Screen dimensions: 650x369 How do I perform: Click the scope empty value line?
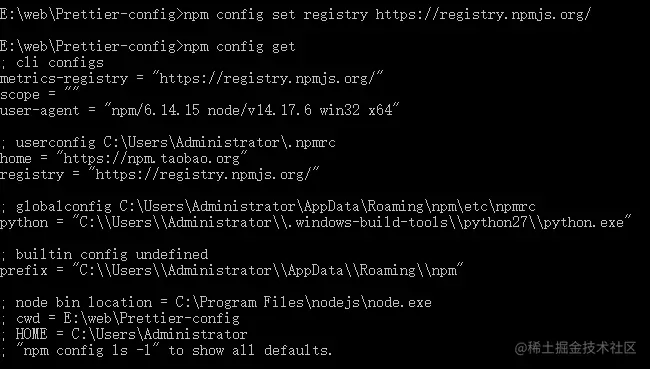pyautogui.click(x=40, y=95)
